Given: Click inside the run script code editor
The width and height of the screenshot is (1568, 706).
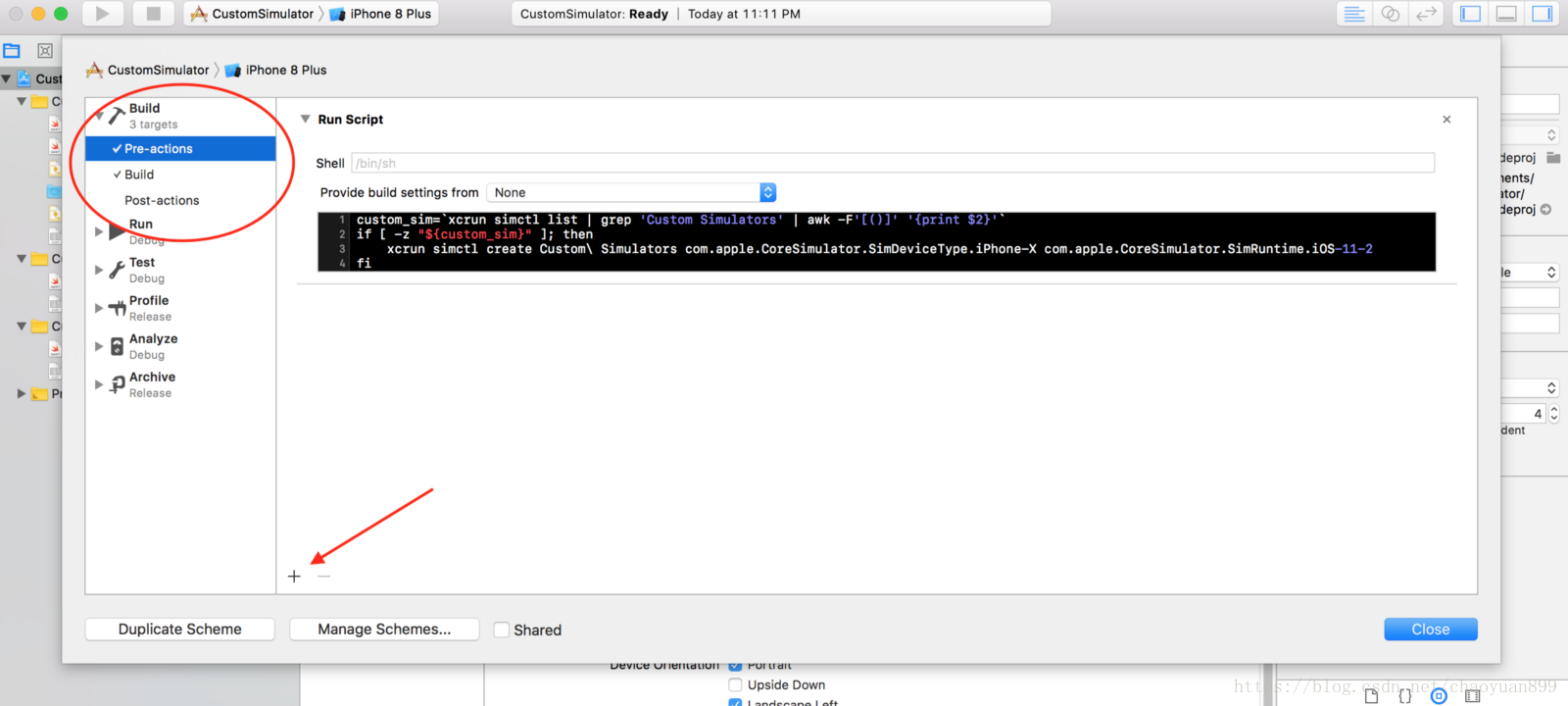Looking at the screenshot, I should coord(877,242).
